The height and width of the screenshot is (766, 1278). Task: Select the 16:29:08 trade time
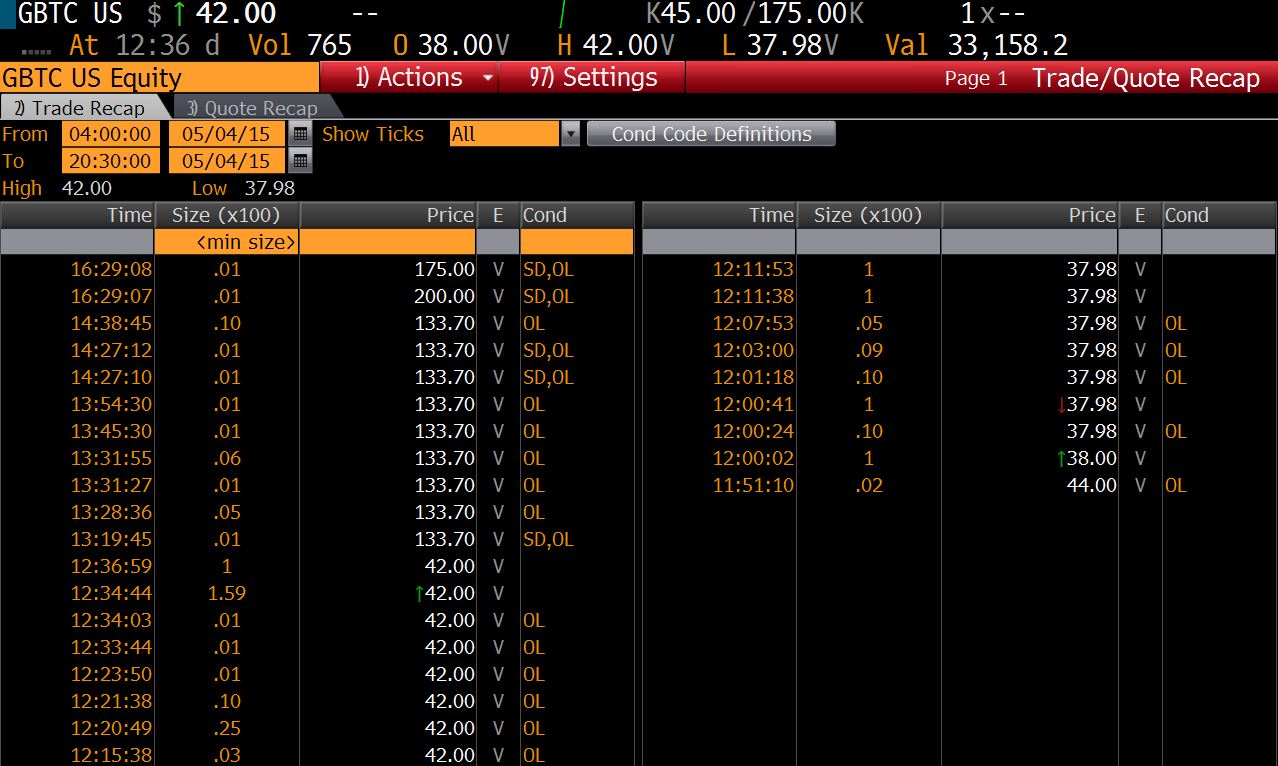point(111,269)
